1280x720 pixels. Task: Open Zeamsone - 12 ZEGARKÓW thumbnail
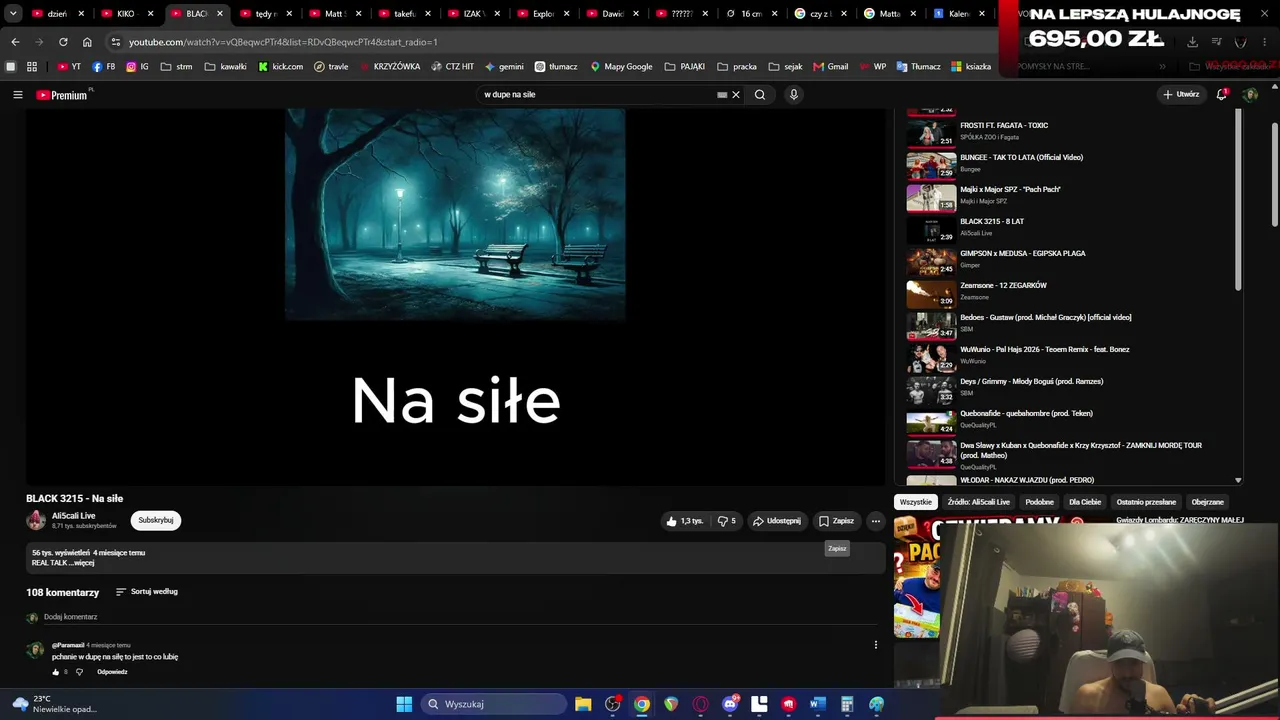931,292
